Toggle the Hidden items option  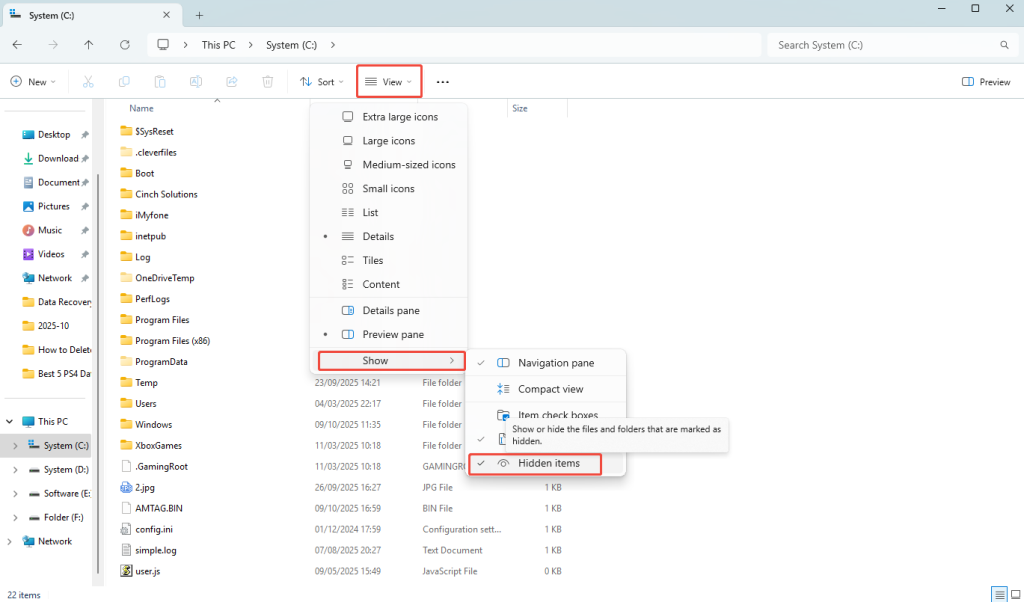pyautogui.click(x=548, y=464)
